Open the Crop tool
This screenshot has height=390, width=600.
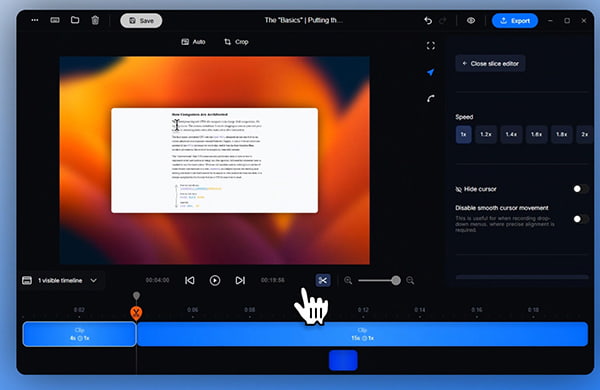(236, 42)
